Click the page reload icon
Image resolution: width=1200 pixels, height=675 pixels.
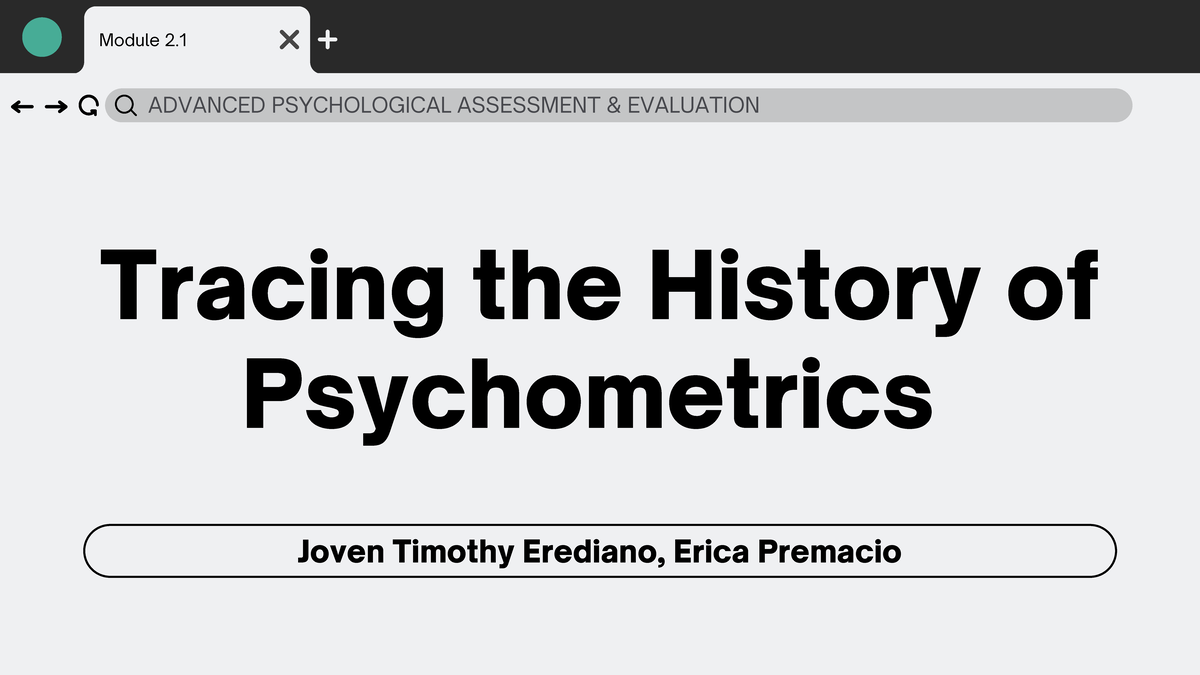click(88, 105)
